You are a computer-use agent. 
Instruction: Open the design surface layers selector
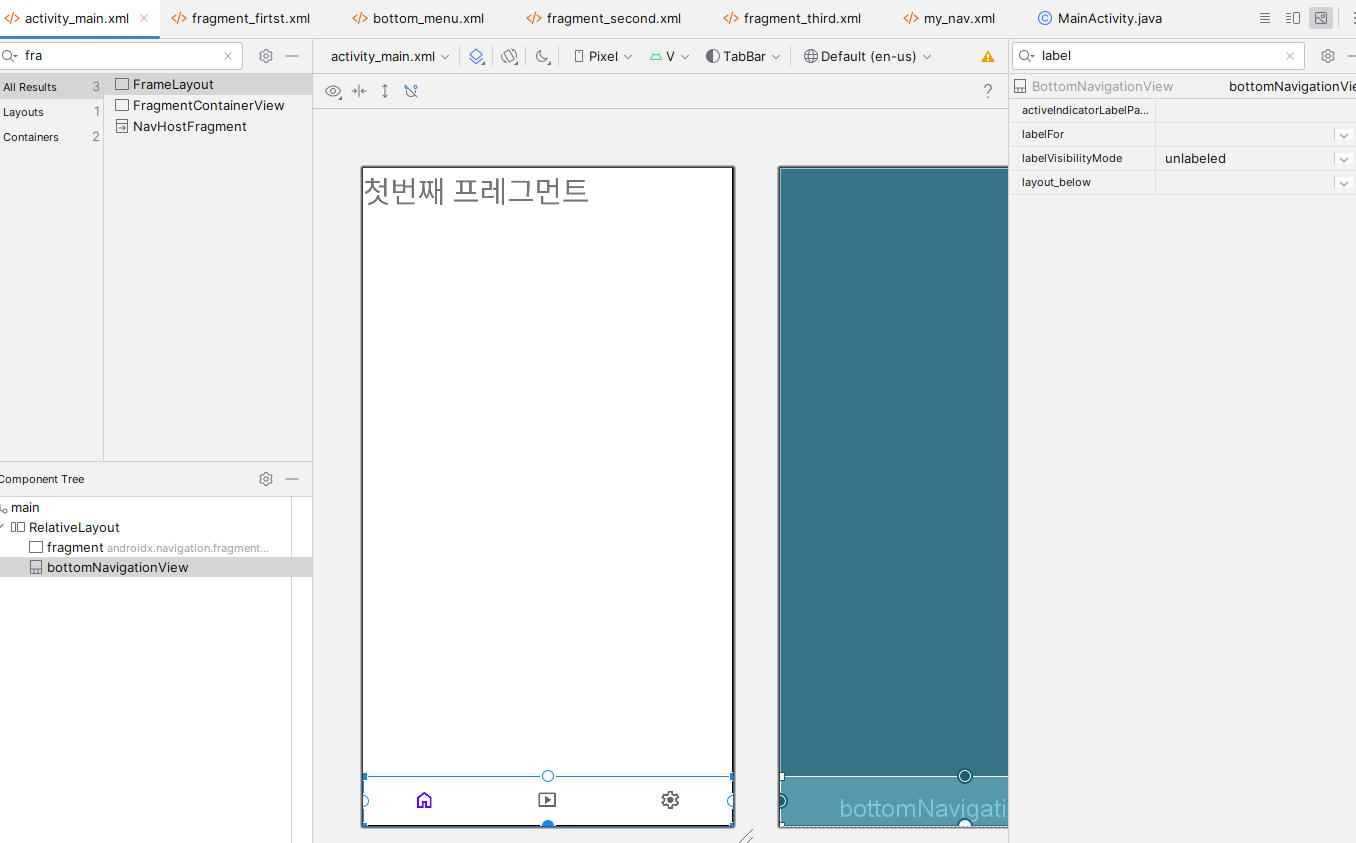478,56
